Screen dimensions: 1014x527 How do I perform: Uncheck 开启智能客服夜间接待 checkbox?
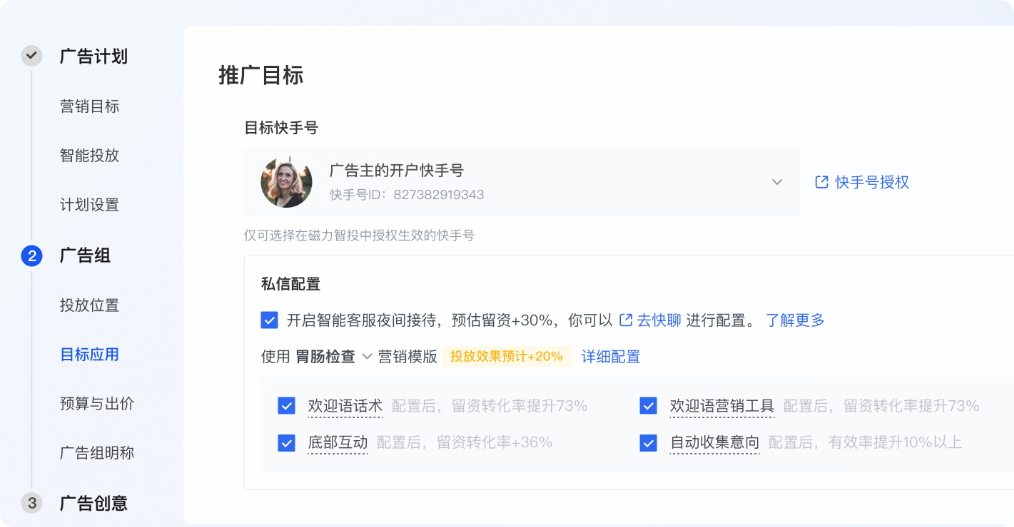click(x=270, y=320)
